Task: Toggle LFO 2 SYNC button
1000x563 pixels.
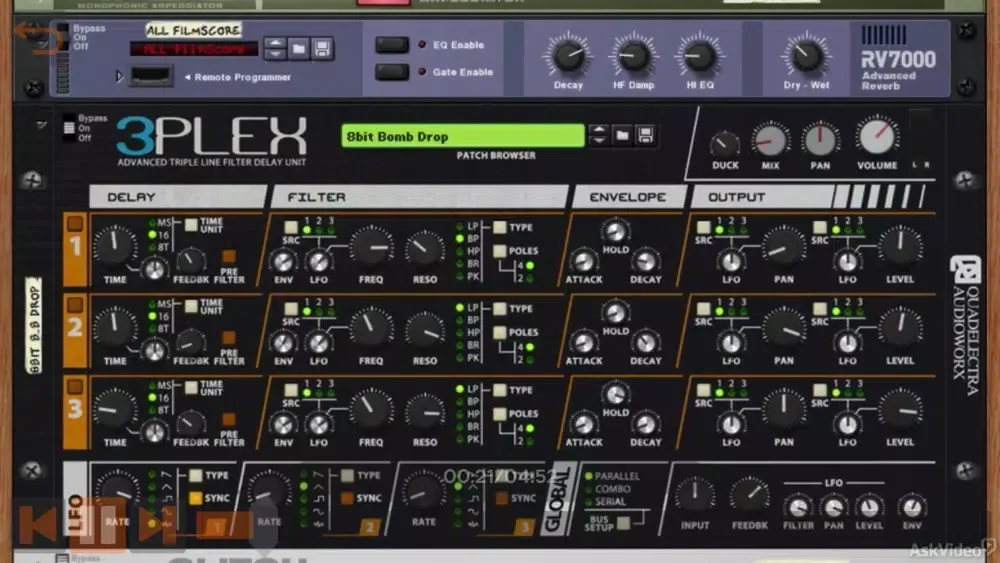Action: coord(348,498)
